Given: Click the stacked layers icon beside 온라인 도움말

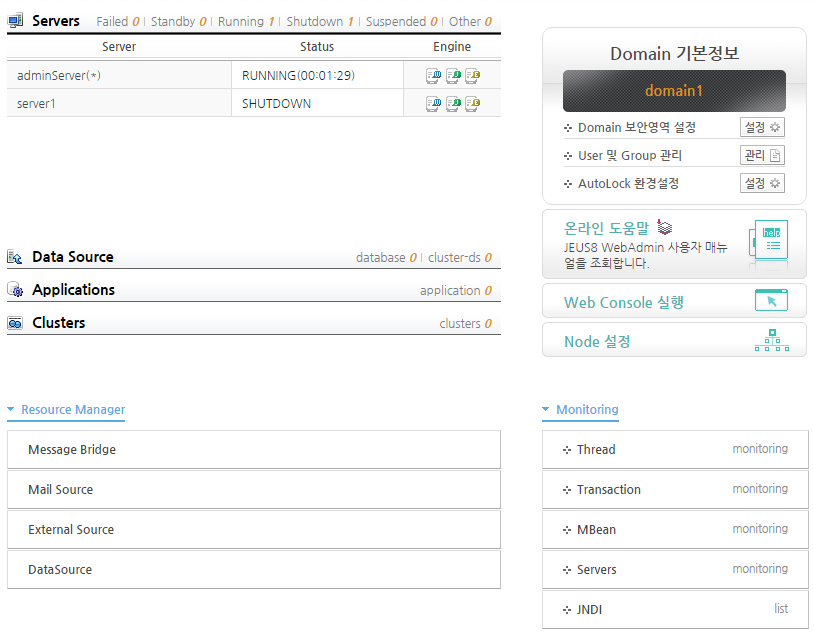Looking at the screenshot, I should tap(664, 227).
